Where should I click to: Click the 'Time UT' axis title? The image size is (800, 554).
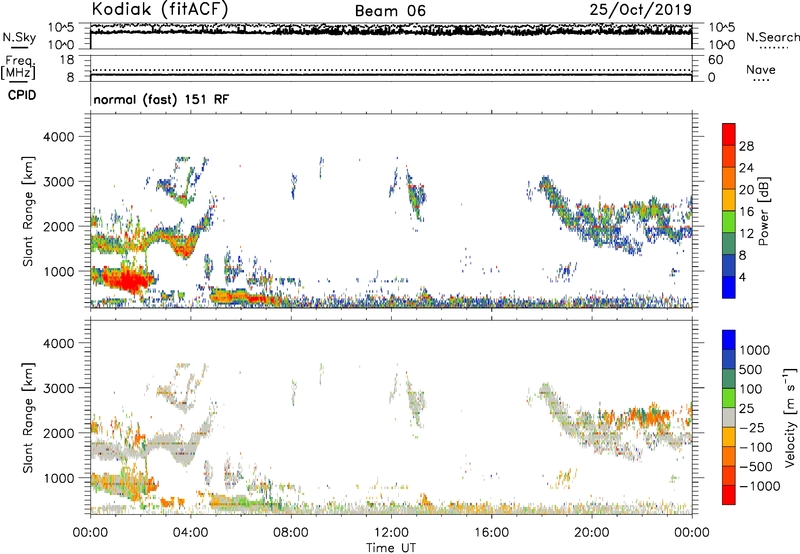[391, 548]
